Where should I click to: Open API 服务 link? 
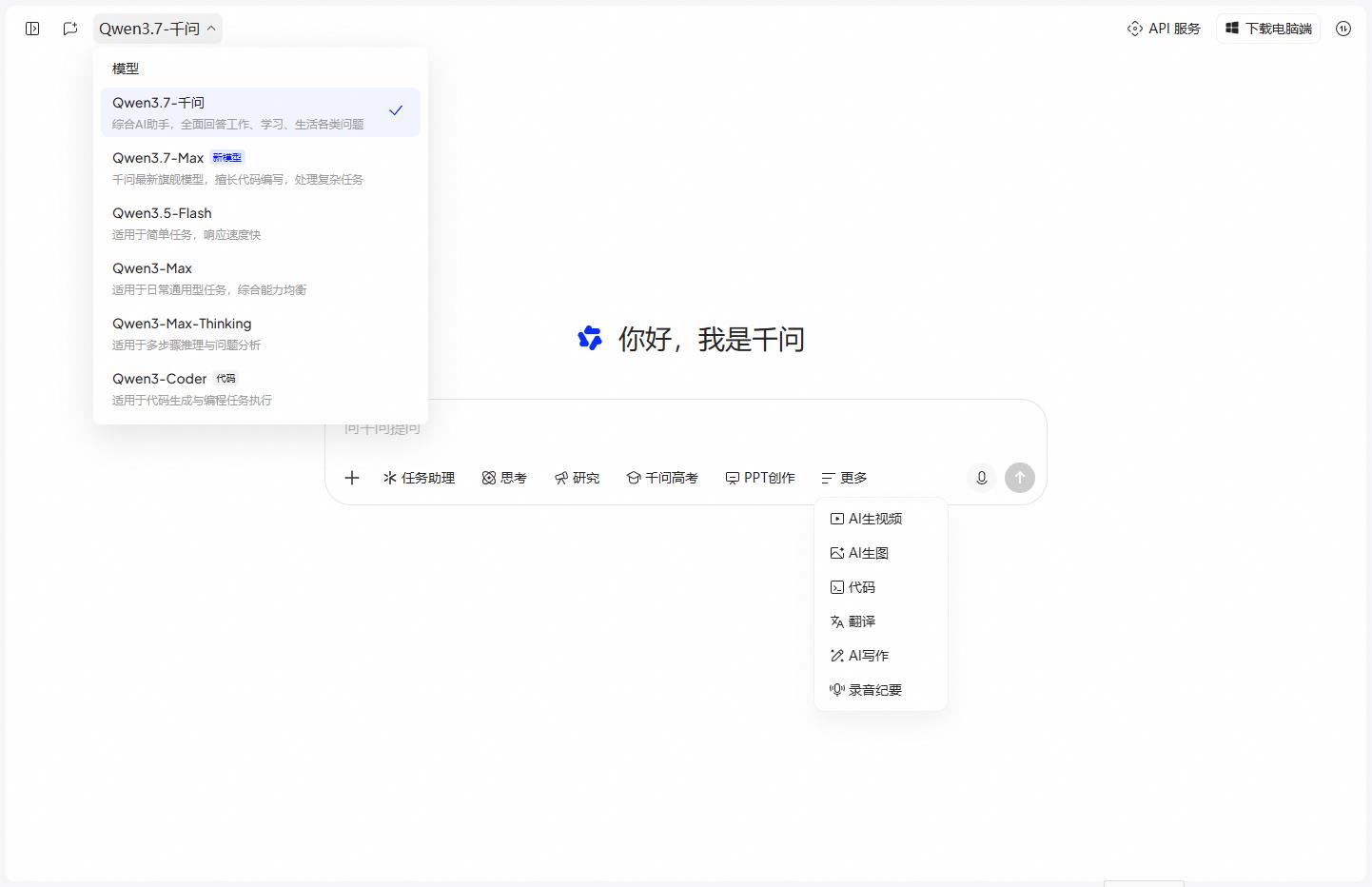(1164, 29)
